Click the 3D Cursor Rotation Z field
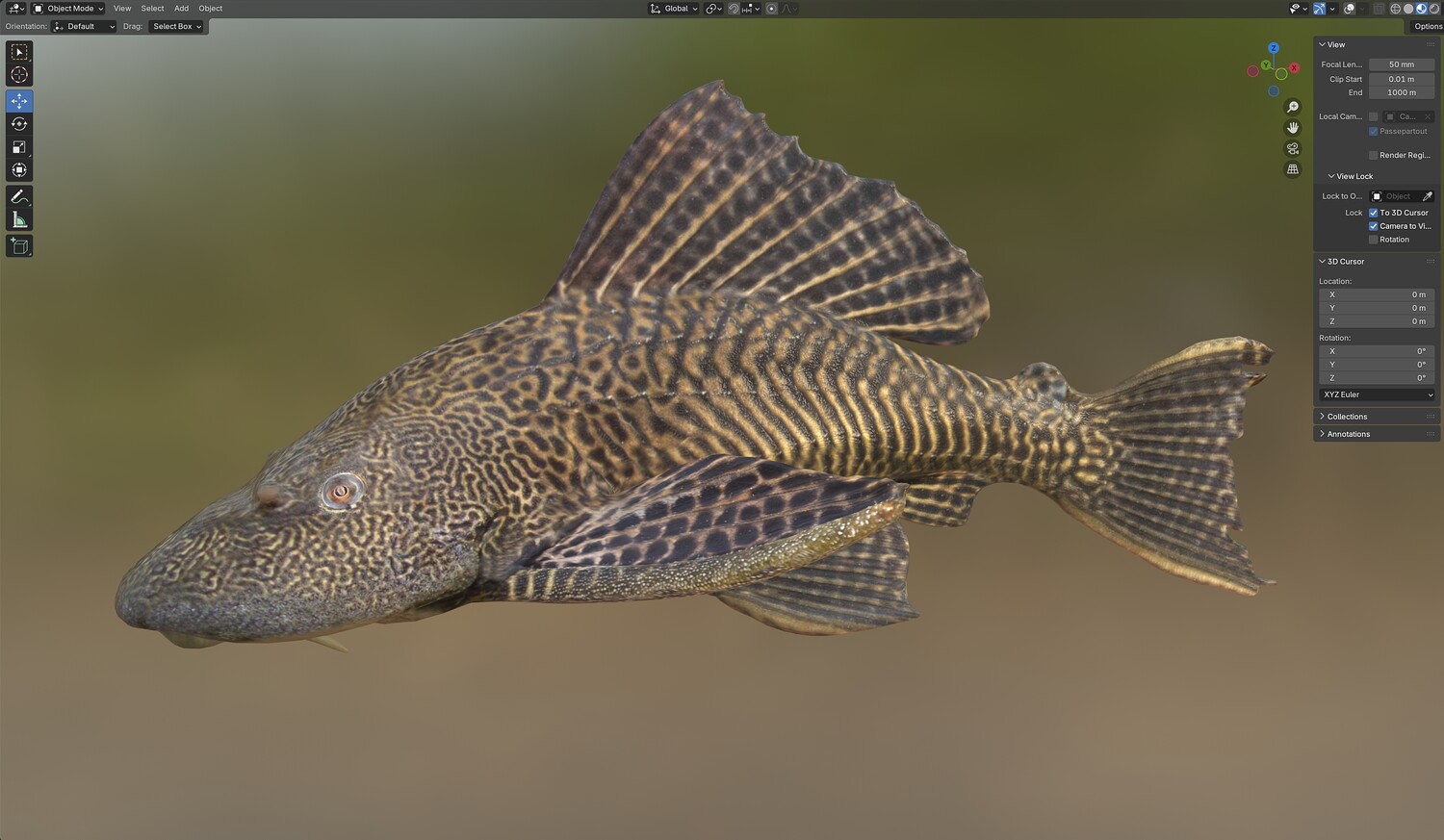The image size is (1444, 840). pos(1377,378)
